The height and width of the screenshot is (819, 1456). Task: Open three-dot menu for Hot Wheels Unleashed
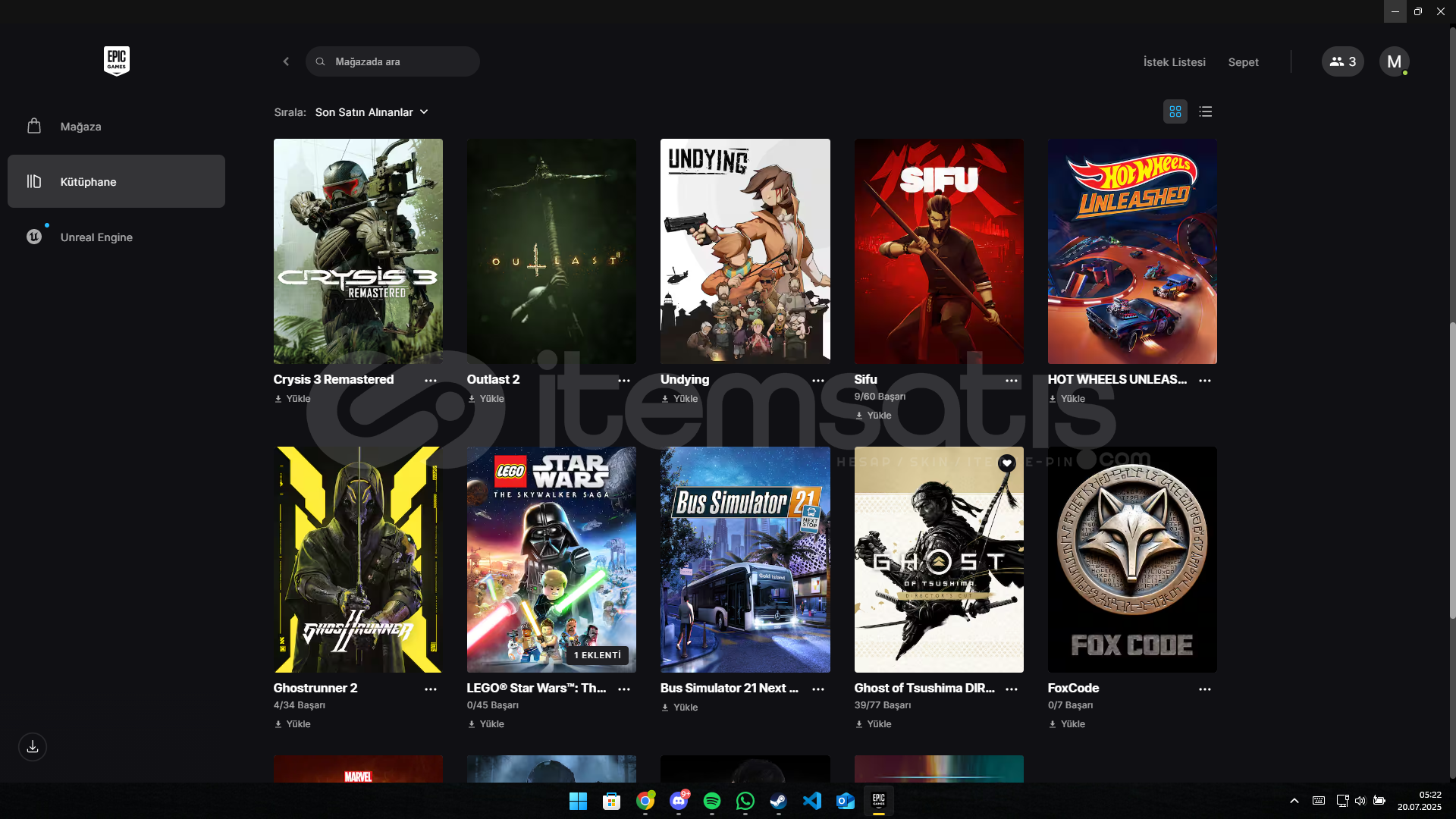pyautogui.click(x=1205, y=381)
